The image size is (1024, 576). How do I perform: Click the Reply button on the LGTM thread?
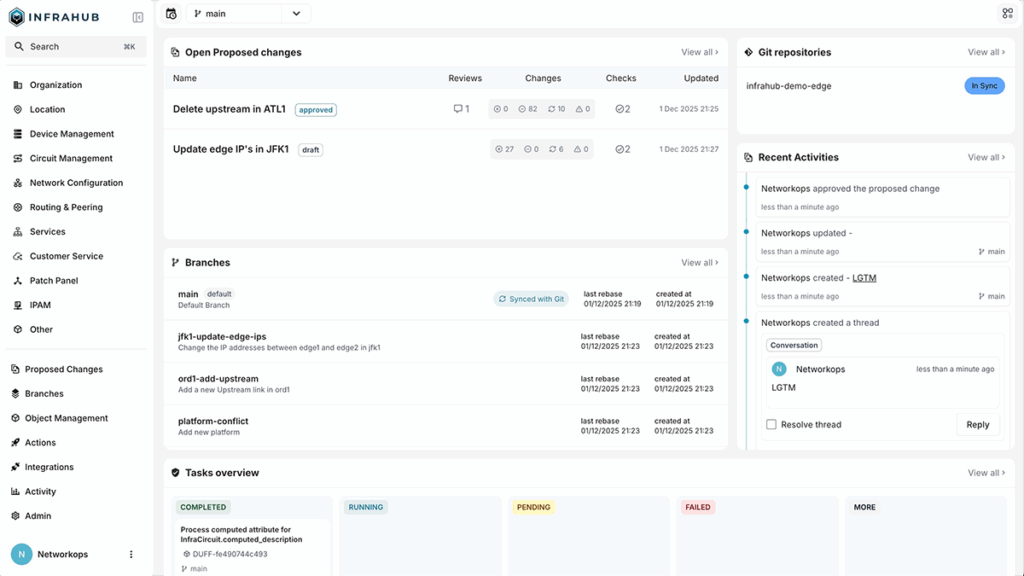point(978,424)
